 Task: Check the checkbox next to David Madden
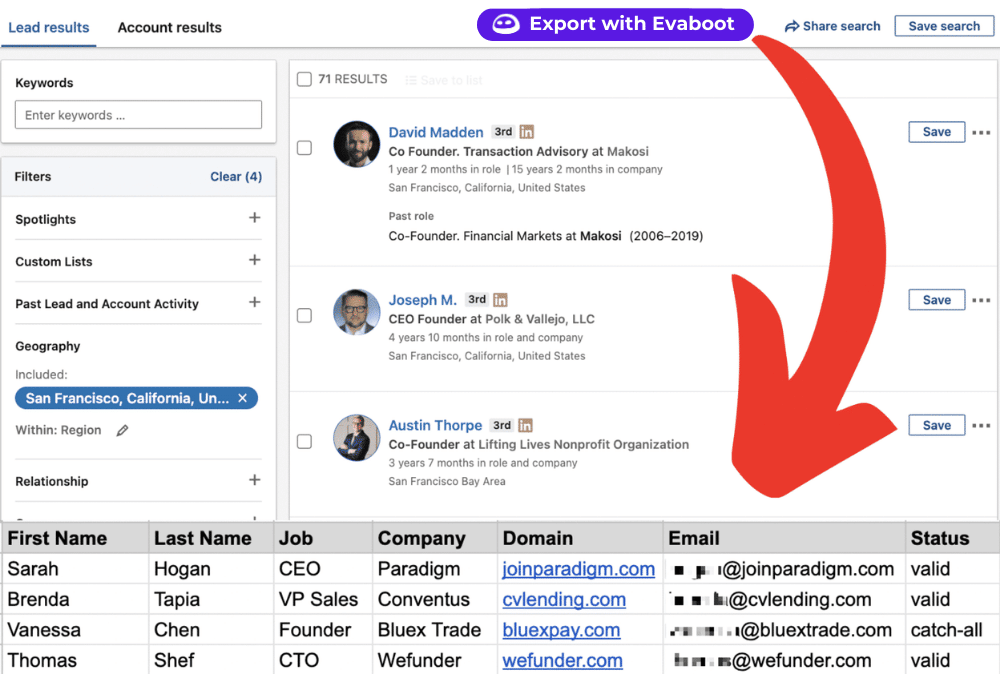[x=304, y=146]
